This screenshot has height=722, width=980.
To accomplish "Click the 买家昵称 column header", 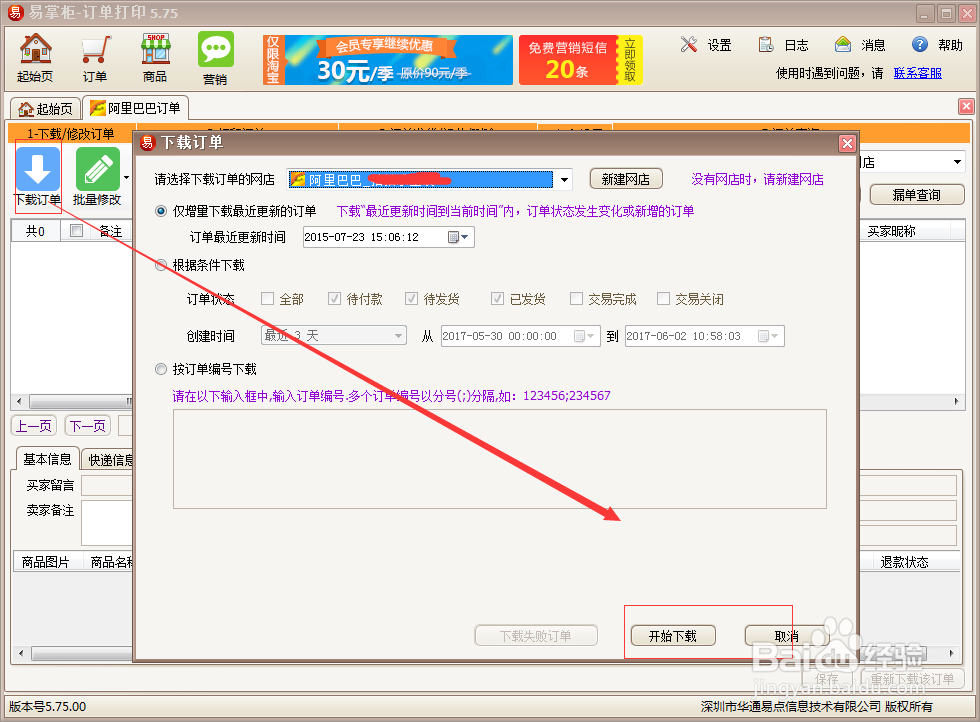I will coord(891,231).
